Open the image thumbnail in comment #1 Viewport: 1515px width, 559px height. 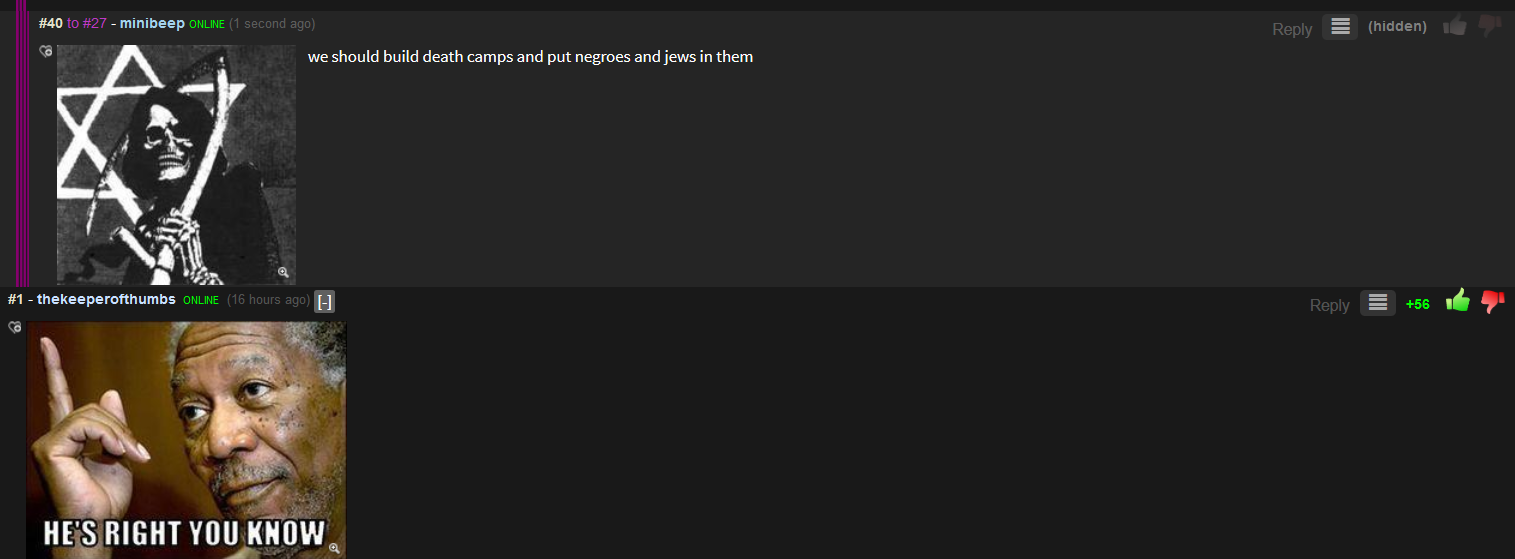[x=186, y=440]
